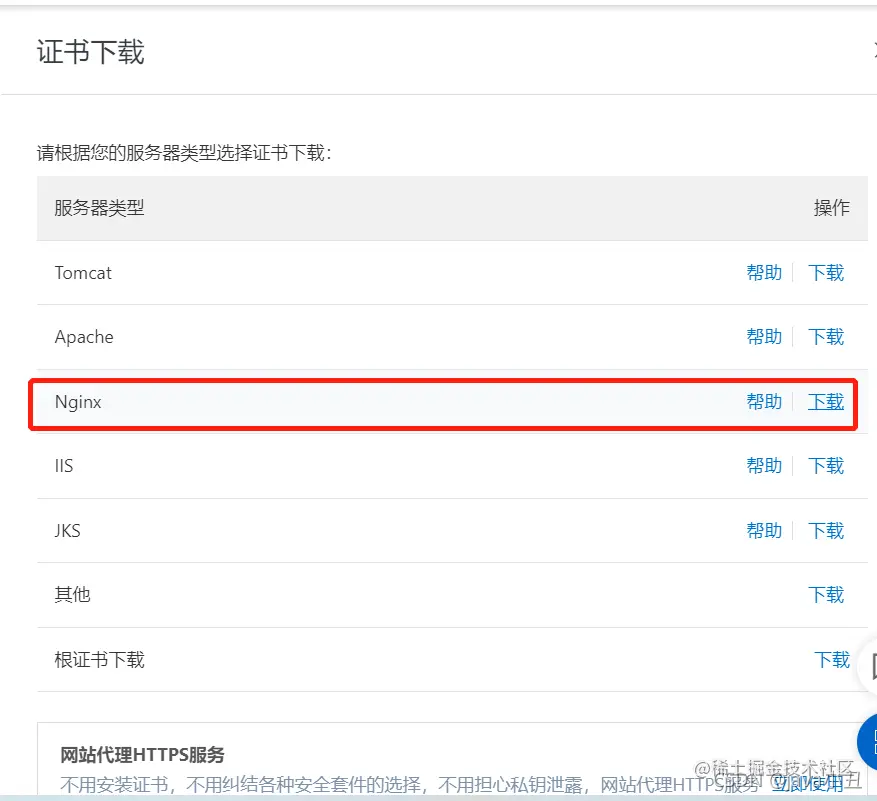The width and height of the screenshot is (877, 801).
Task: Click the 服务器类型 column header
Action: coord(100,208)
